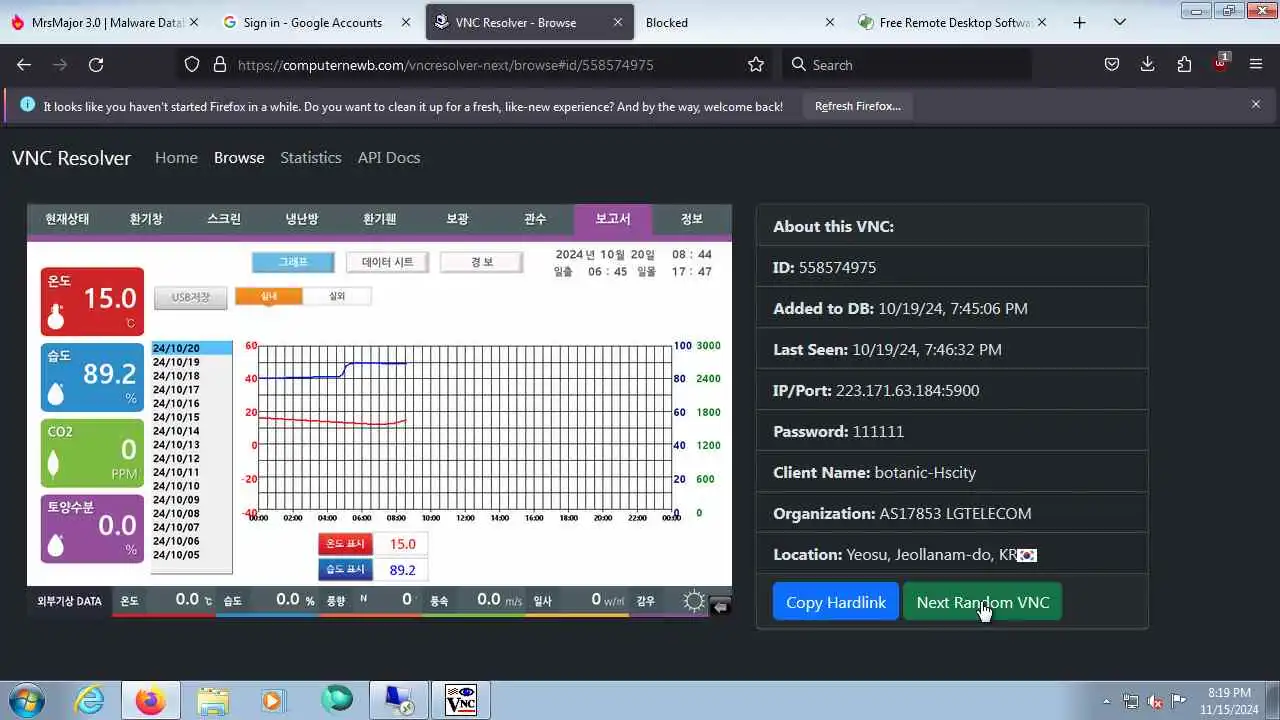Click the Windows Start orb

pyautogui.click(x=25, y=700)
